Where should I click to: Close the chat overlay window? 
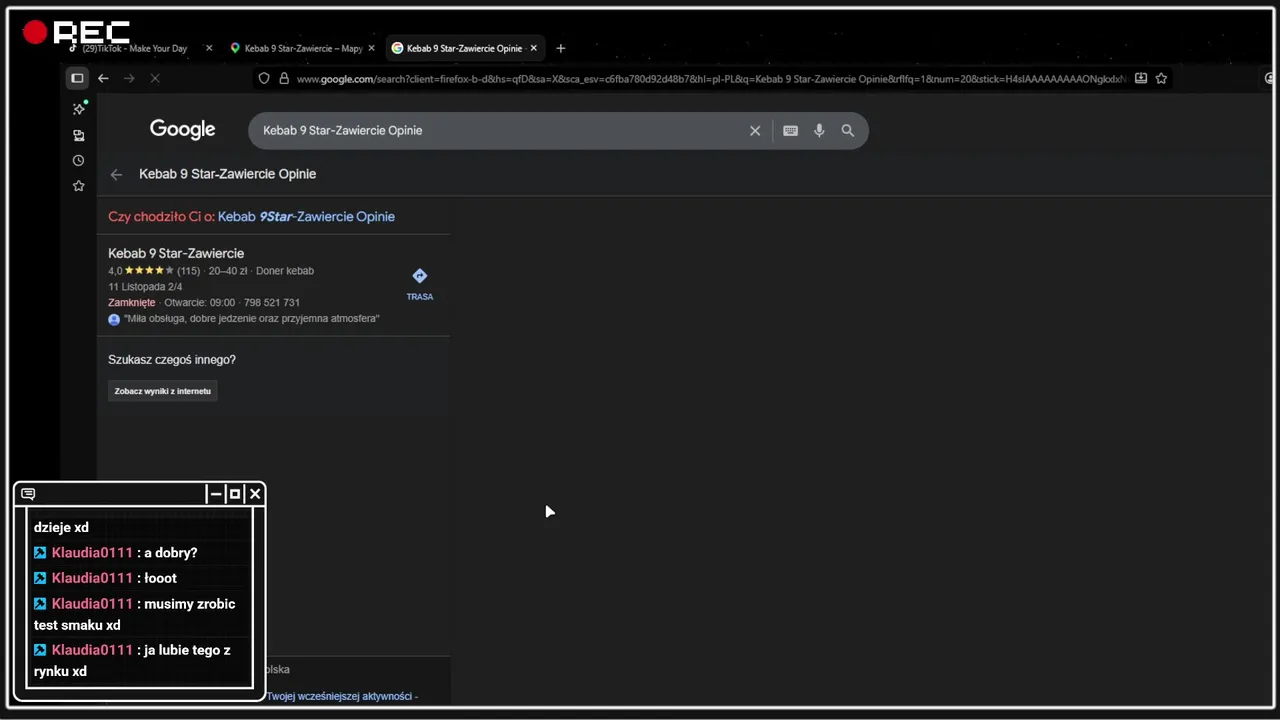coord(255,494)
